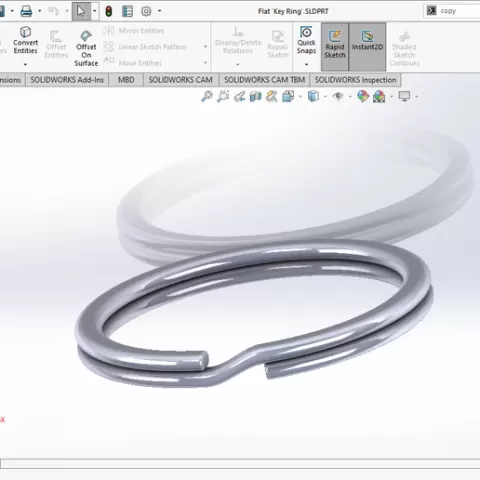
Task: Expand the Quick Snaps dropdown arrow
Action: pos(306,64)
